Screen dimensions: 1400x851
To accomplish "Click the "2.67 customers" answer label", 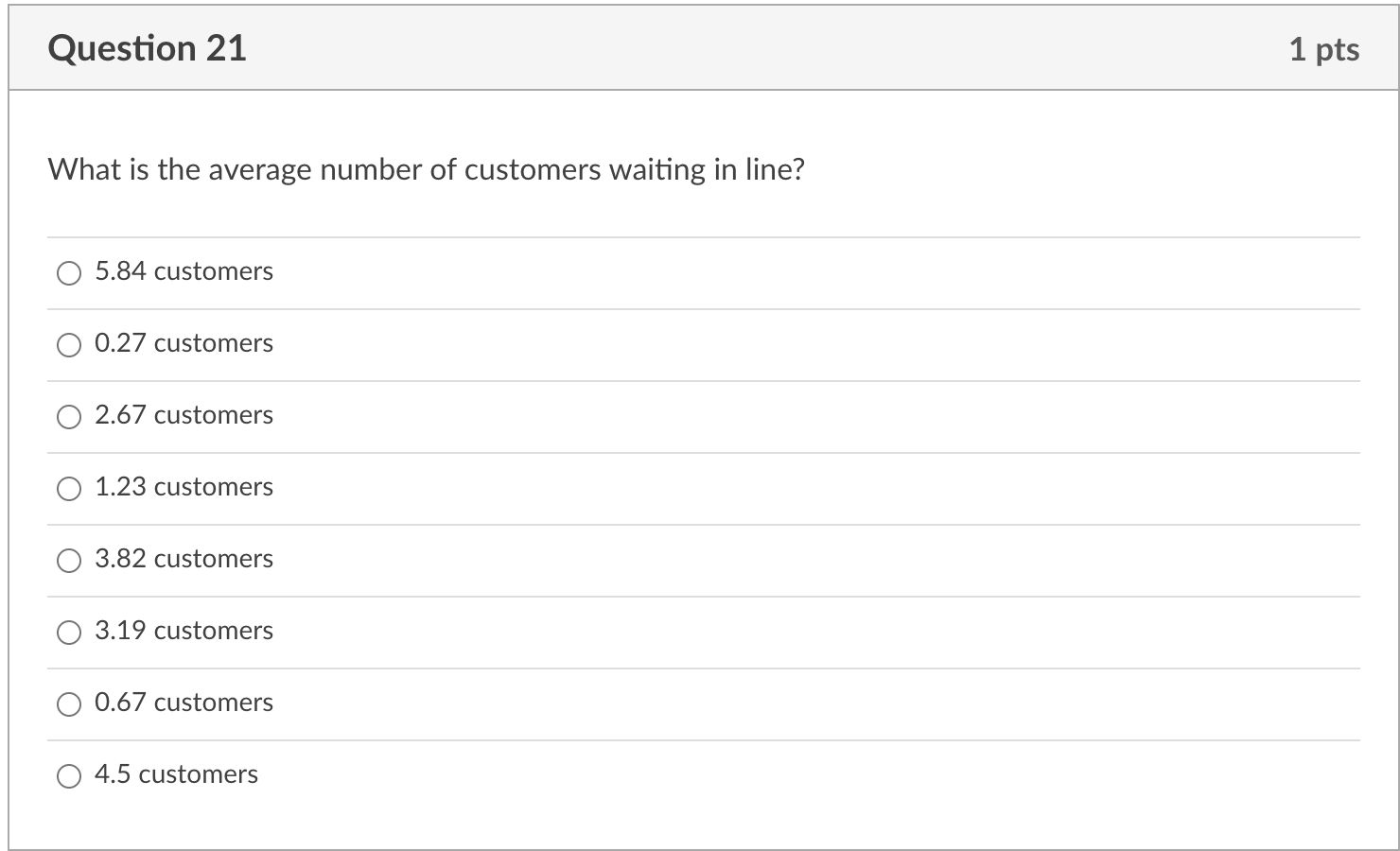I will (184, 415).
